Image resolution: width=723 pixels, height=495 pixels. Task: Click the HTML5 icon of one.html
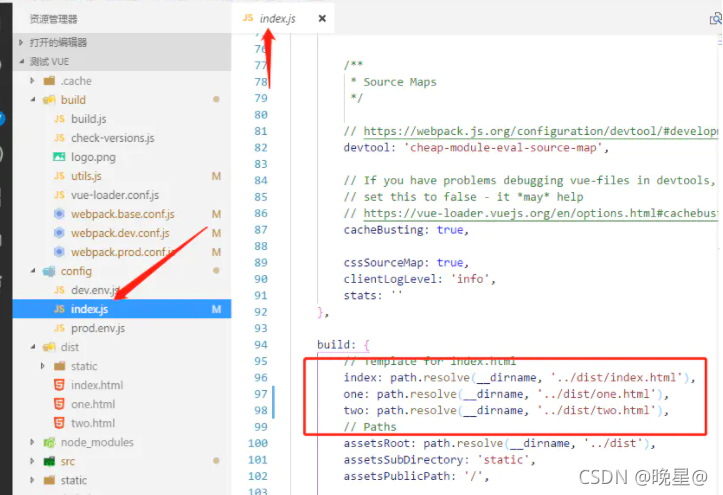click(x=59, y=404)
